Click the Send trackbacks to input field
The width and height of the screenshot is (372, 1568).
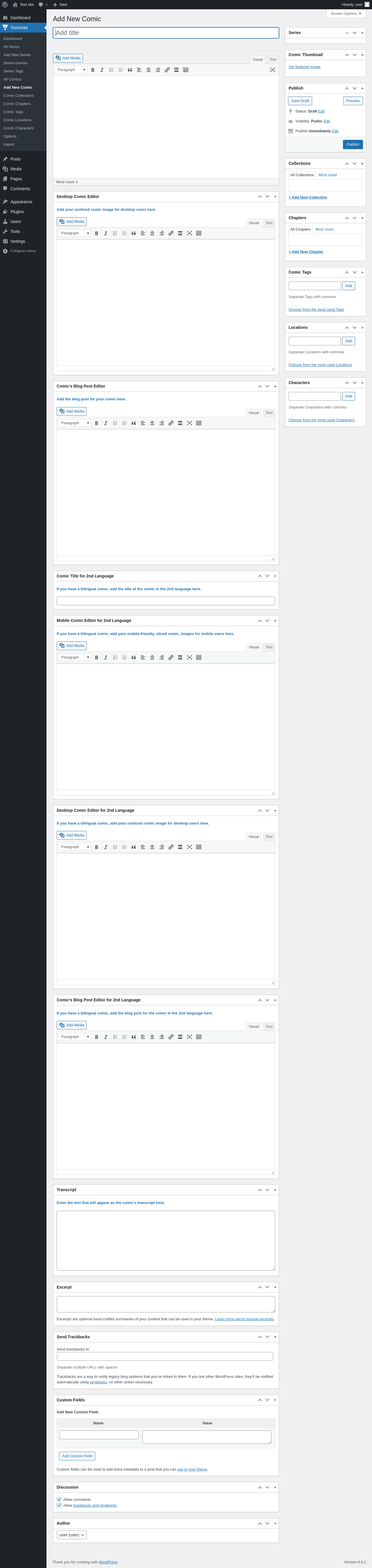(x=165, y=1356)
